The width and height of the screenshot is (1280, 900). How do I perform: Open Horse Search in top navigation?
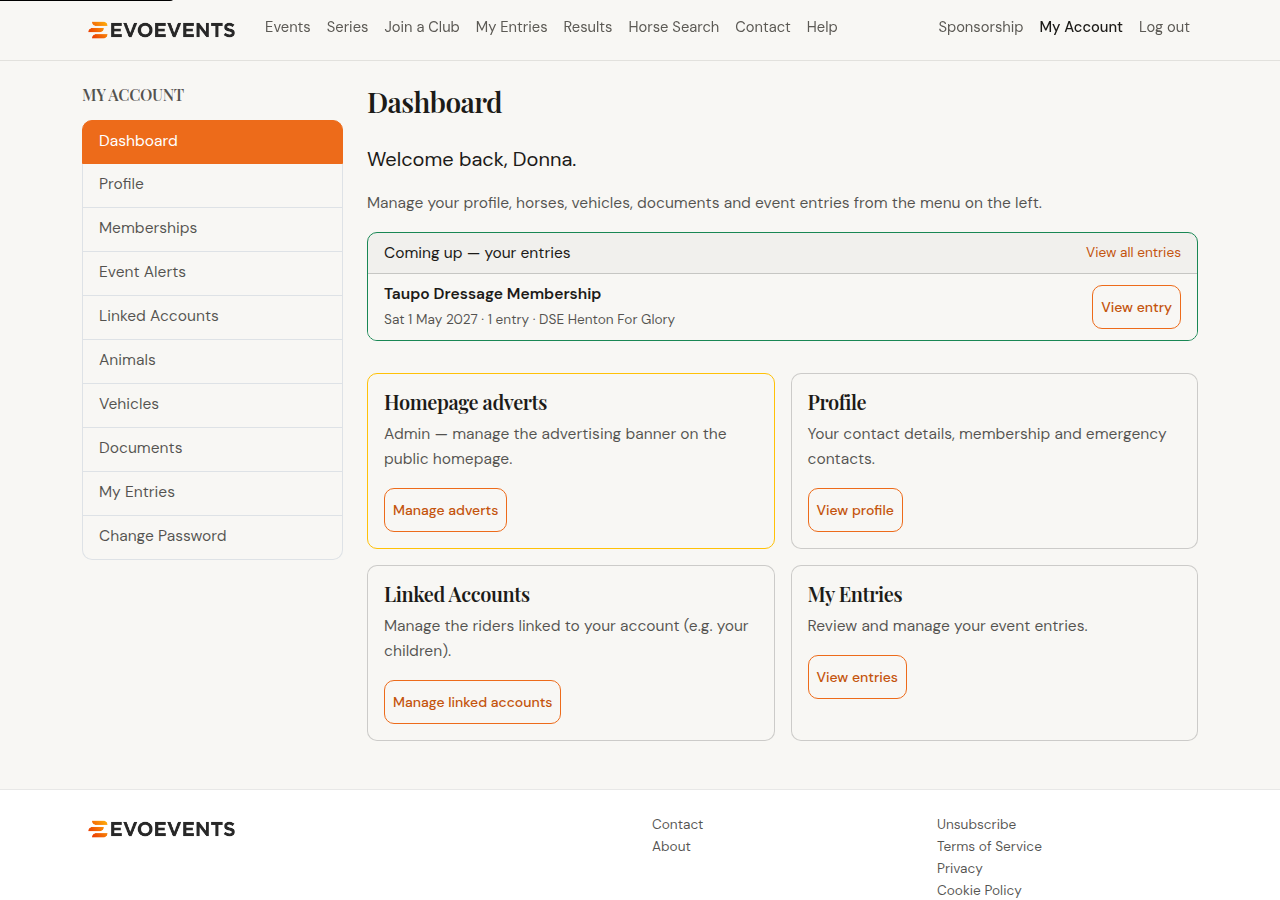pyautogui.click(x=673, y=27)
